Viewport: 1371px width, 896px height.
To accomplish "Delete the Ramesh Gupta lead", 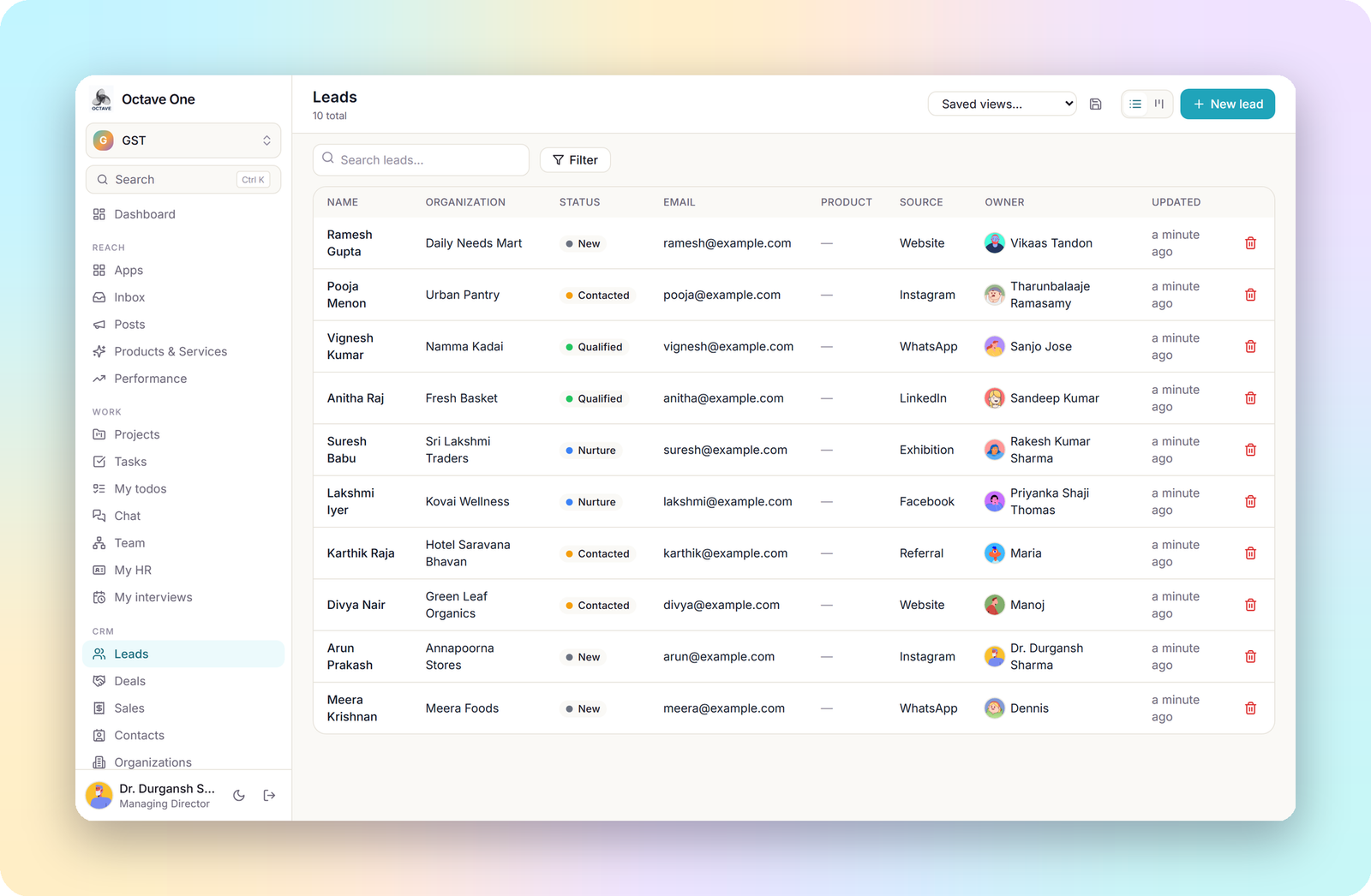I will [1250, 243].
